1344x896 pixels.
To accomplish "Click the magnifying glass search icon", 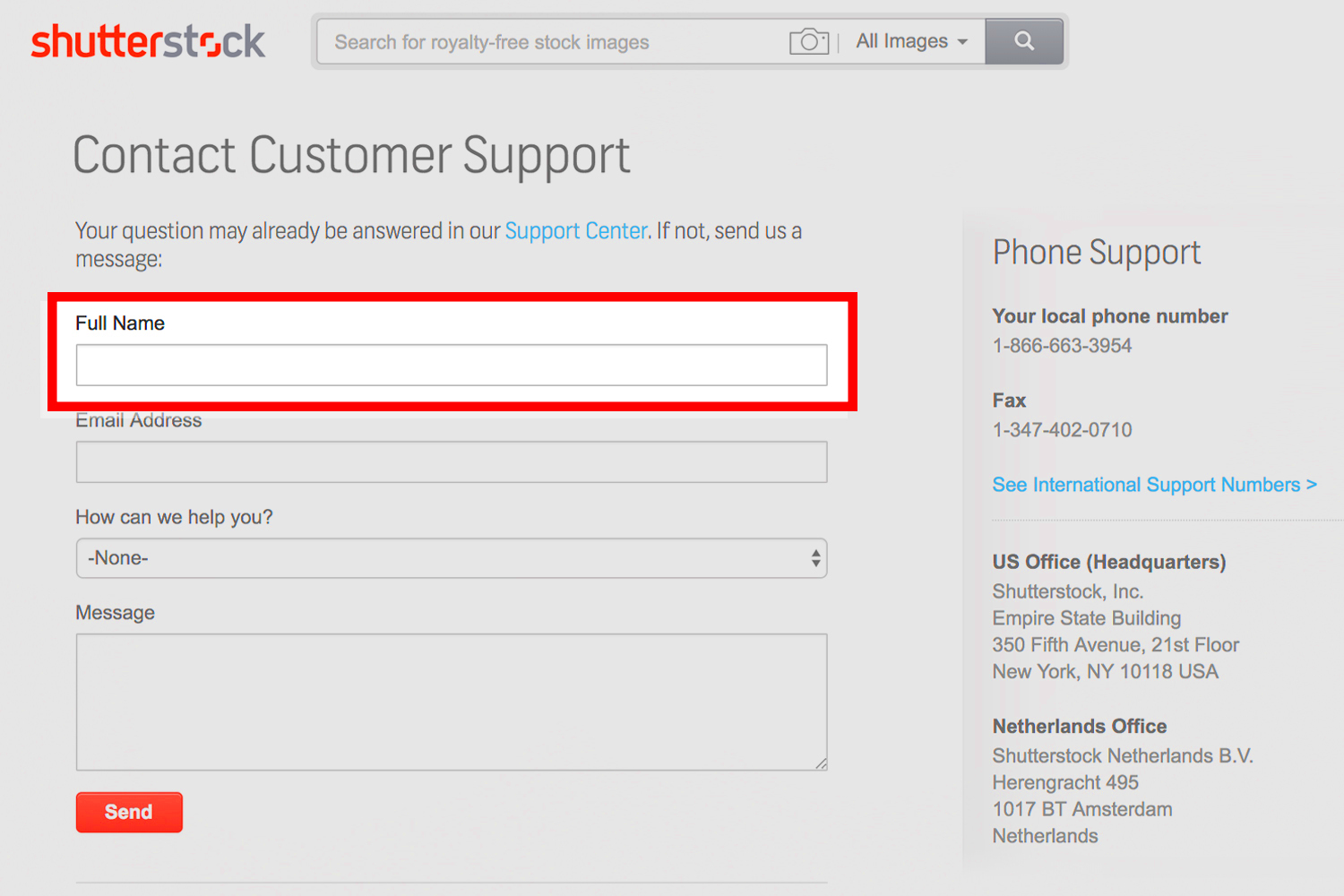I will [x=1024, y=40].
